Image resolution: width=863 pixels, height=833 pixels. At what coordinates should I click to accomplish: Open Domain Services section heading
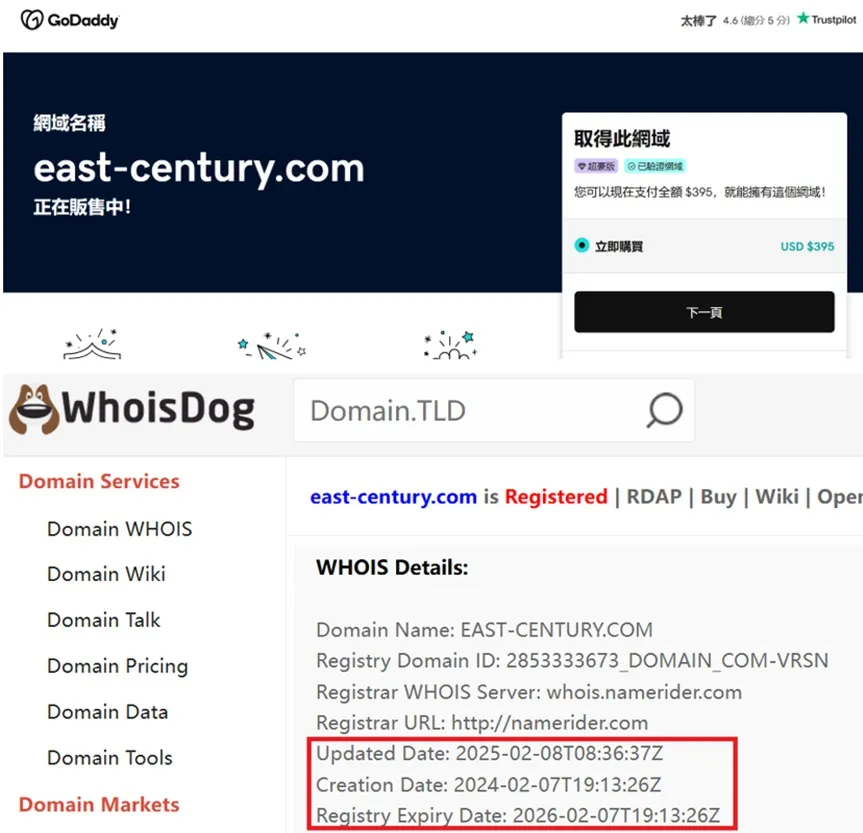click(x=99, y=481)
